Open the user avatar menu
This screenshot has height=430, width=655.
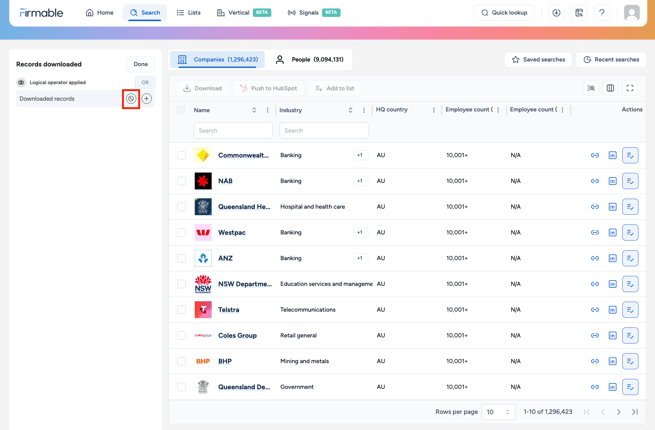pos(632,13)
